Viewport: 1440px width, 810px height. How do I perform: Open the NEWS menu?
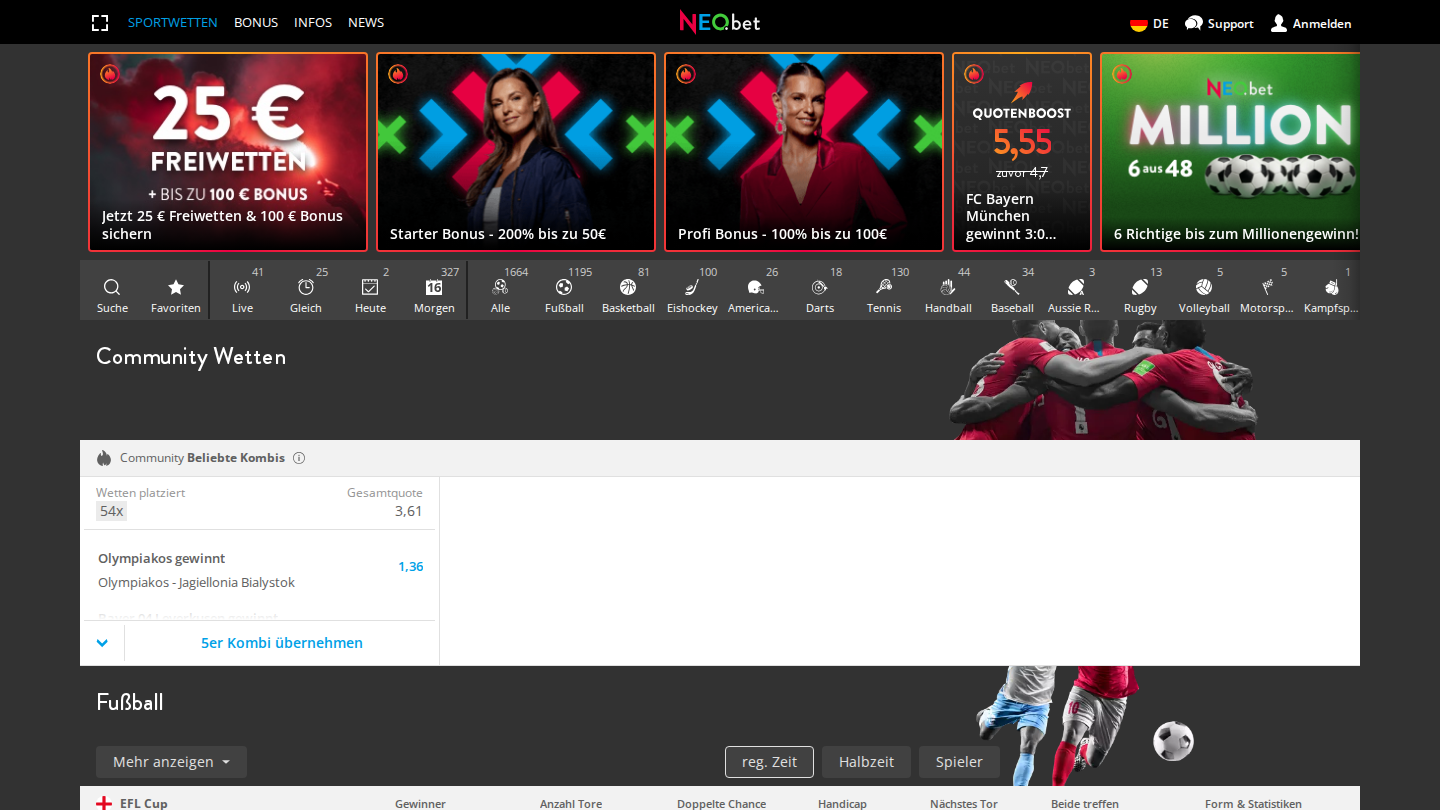pos(366,22)
